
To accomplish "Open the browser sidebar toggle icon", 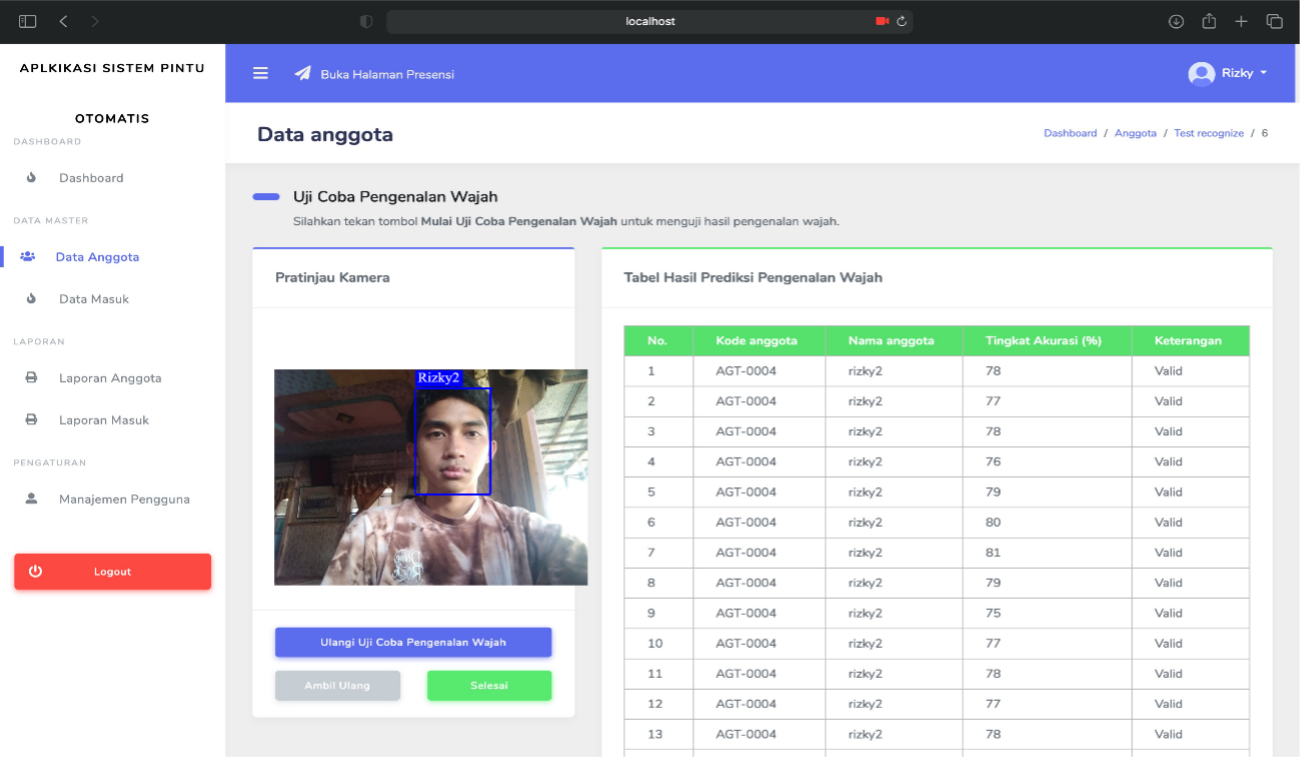I will [27, 21].
